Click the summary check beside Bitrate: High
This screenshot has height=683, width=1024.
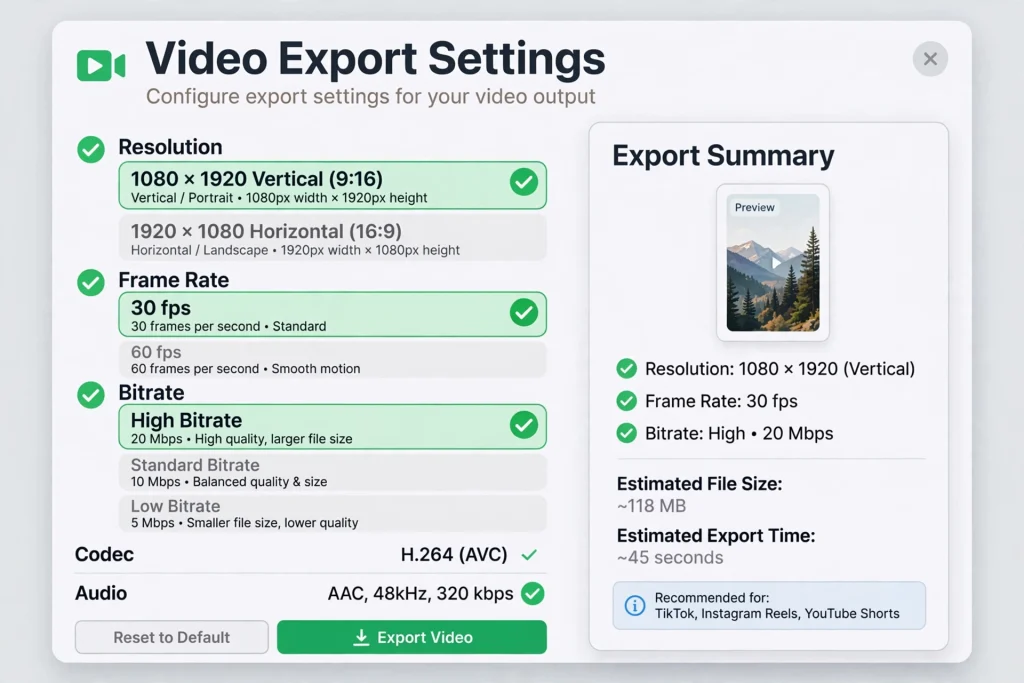coord(626,433)
